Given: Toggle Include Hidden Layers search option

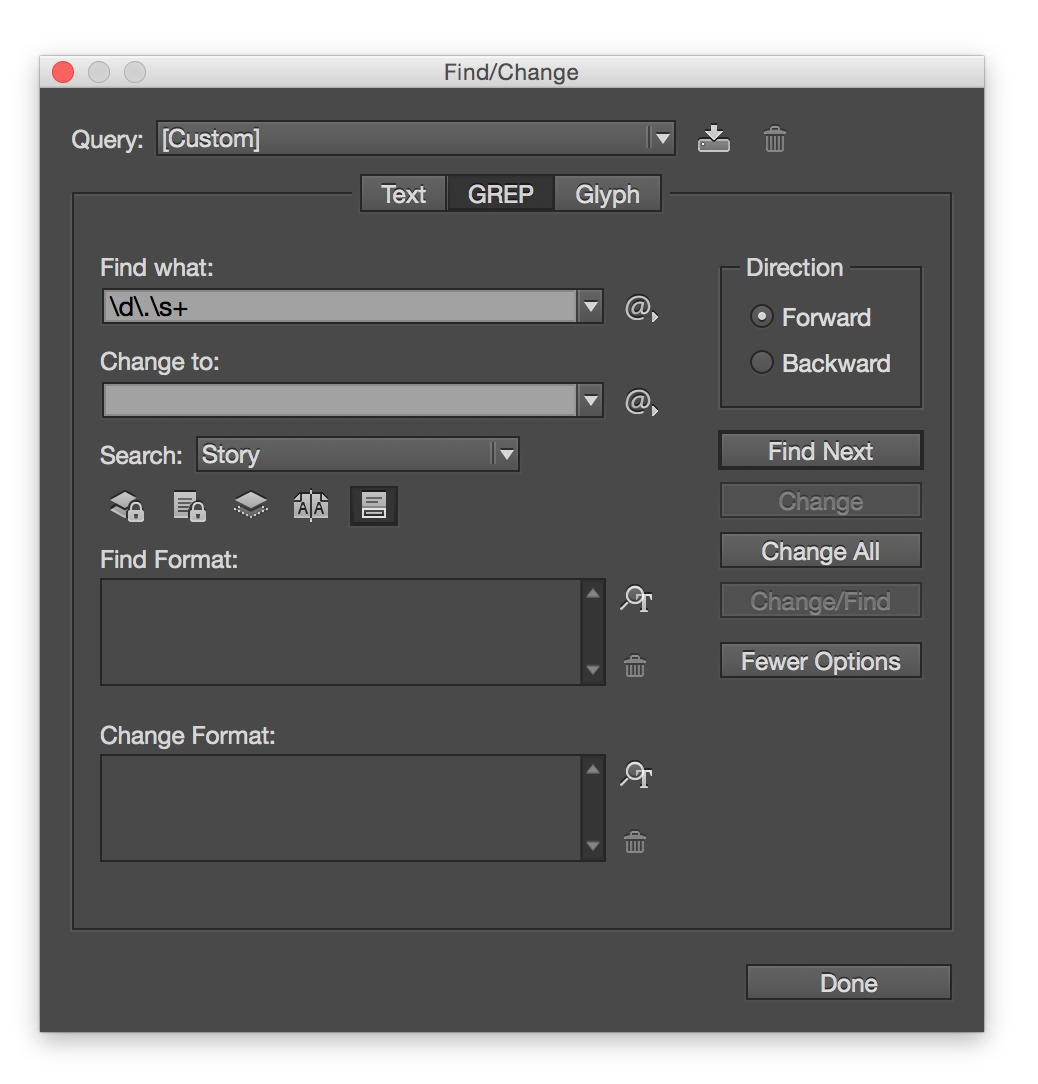Looking at the screenshot, I should 250,507.
